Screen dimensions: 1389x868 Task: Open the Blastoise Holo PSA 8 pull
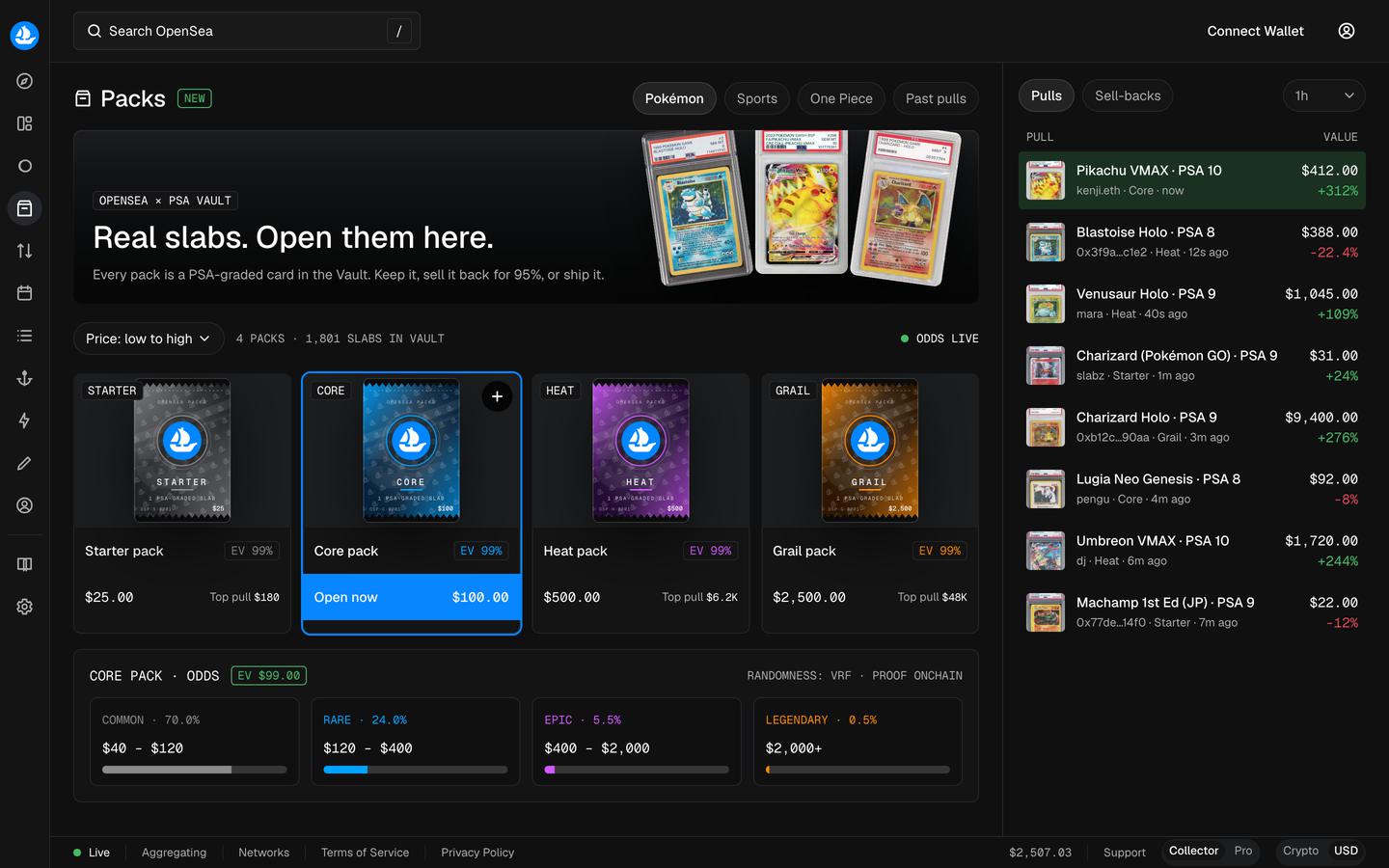point(1192,242)
